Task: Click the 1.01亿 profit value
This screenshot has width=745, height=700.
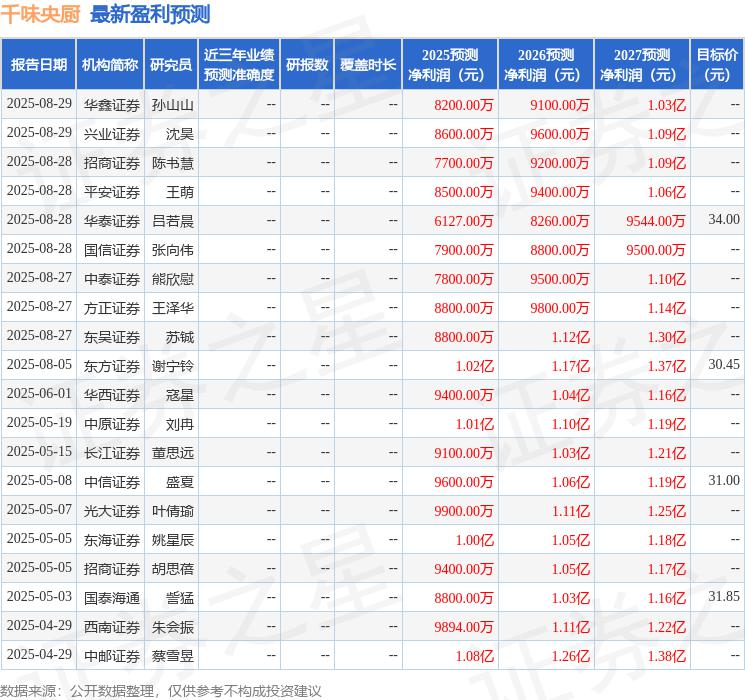Action: tap(475, 424)
